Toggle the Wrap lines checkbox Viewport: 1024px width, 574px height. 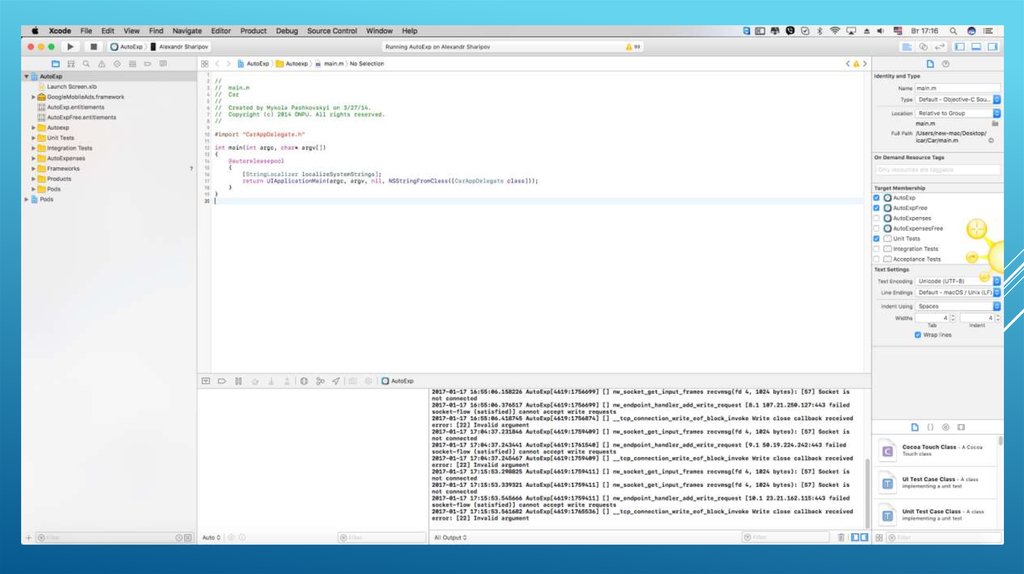[x=918, y=335]
